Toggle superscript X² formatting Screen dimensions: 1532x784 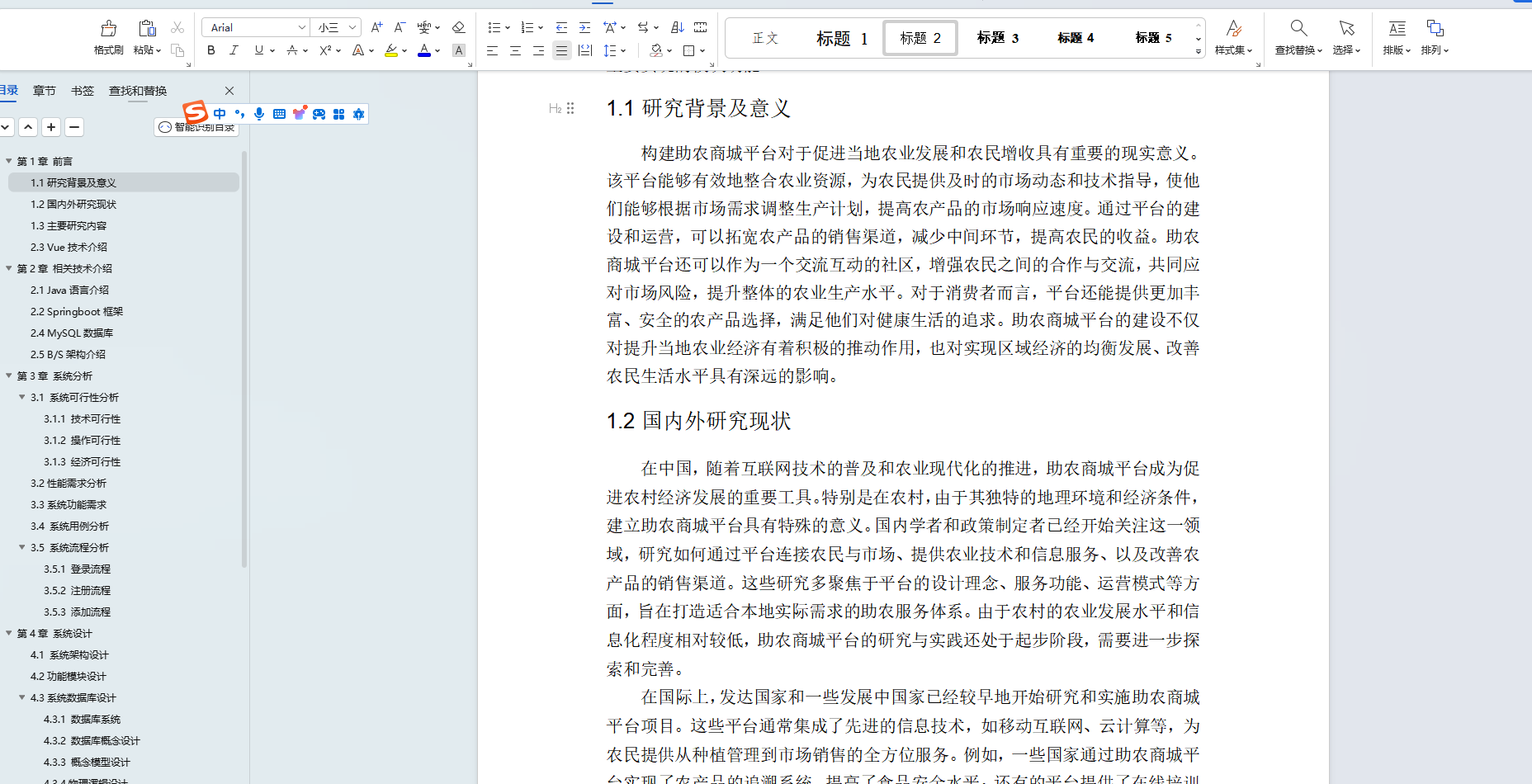(x=325, y=50)
